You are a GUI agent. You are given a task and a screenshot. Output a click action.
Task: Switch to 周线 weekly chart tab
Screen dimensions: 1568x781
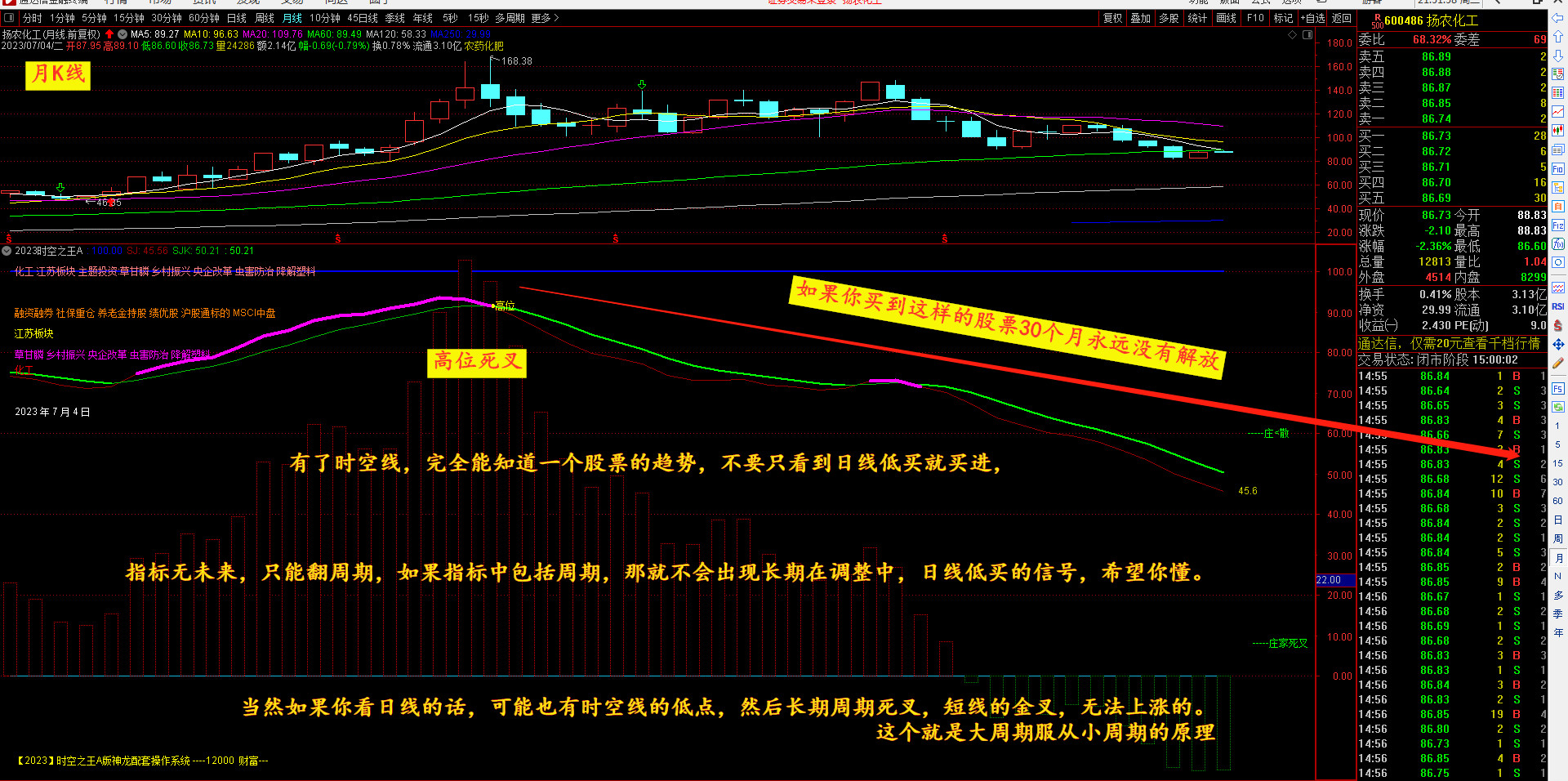tap(265, 18)
